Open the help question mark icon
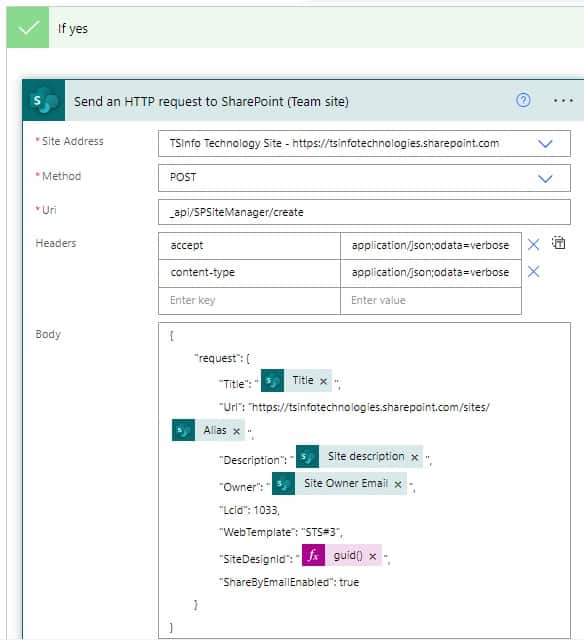 tap(523, 100)
